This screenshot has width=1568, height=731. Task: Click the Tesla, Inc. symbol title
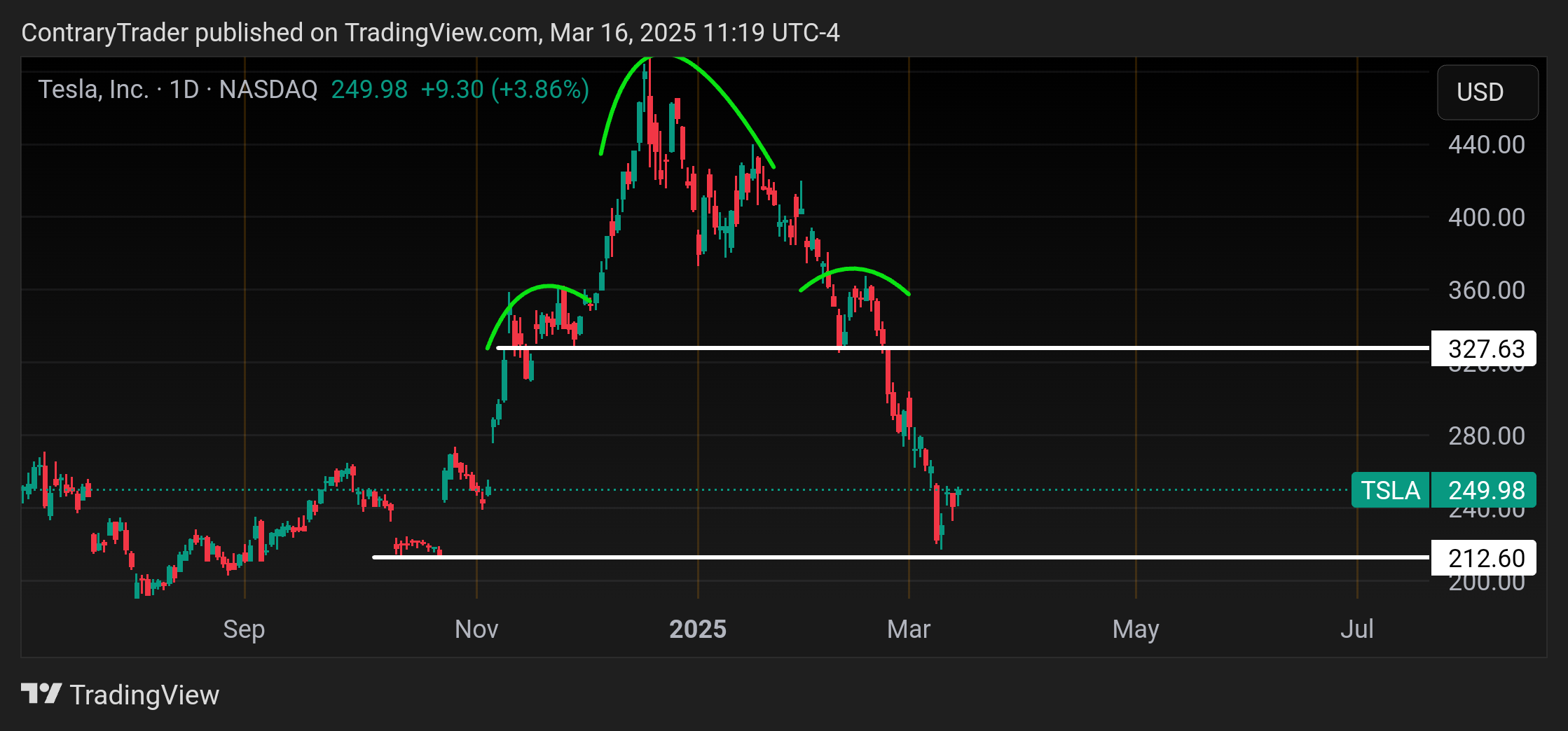[93, 90]
